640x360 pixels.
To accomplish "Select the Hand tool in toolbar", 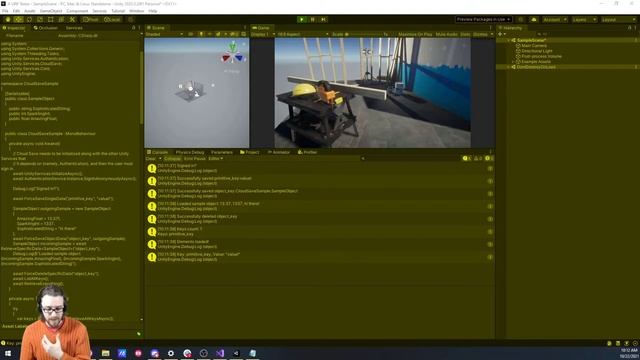I will point(8,20).
